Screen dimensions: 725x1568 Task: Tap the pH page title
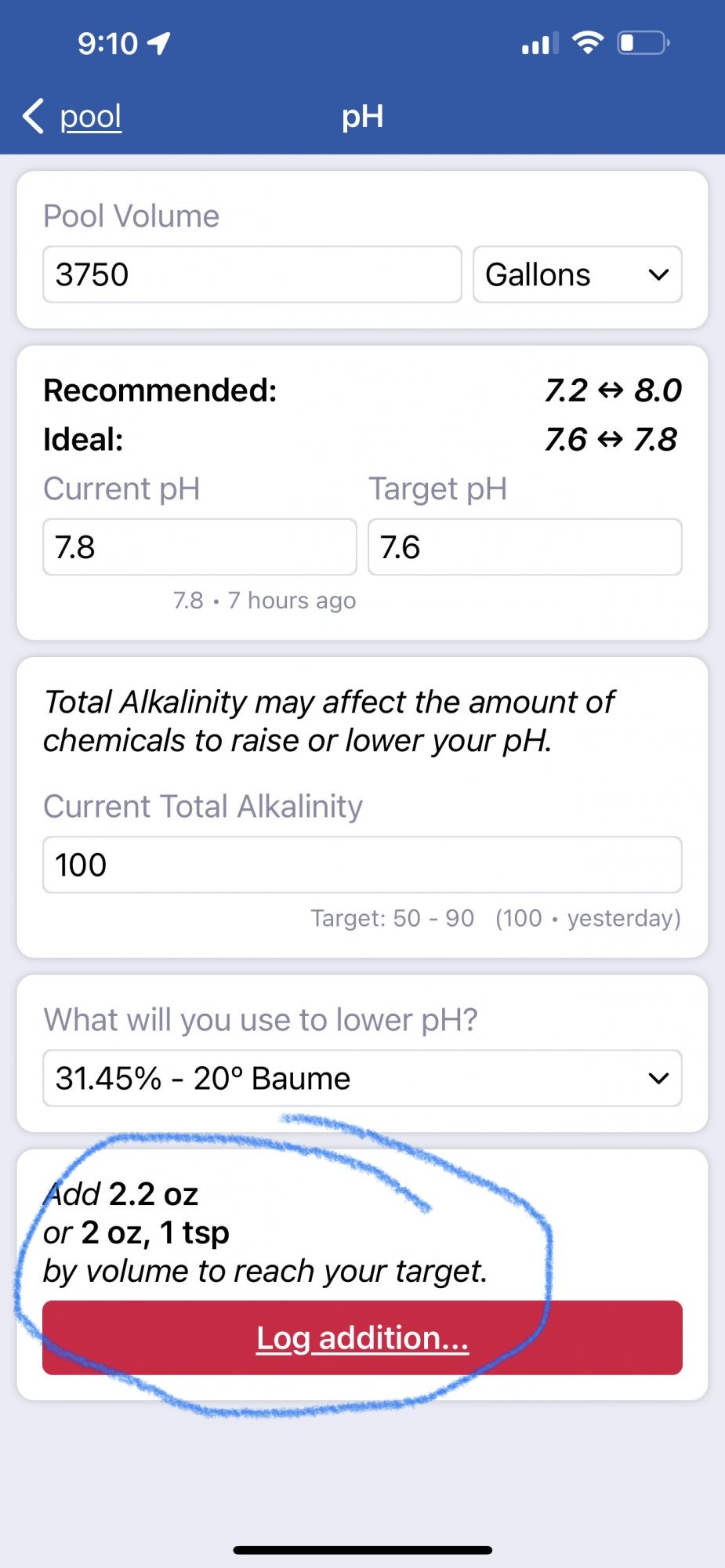pos(363,117)
